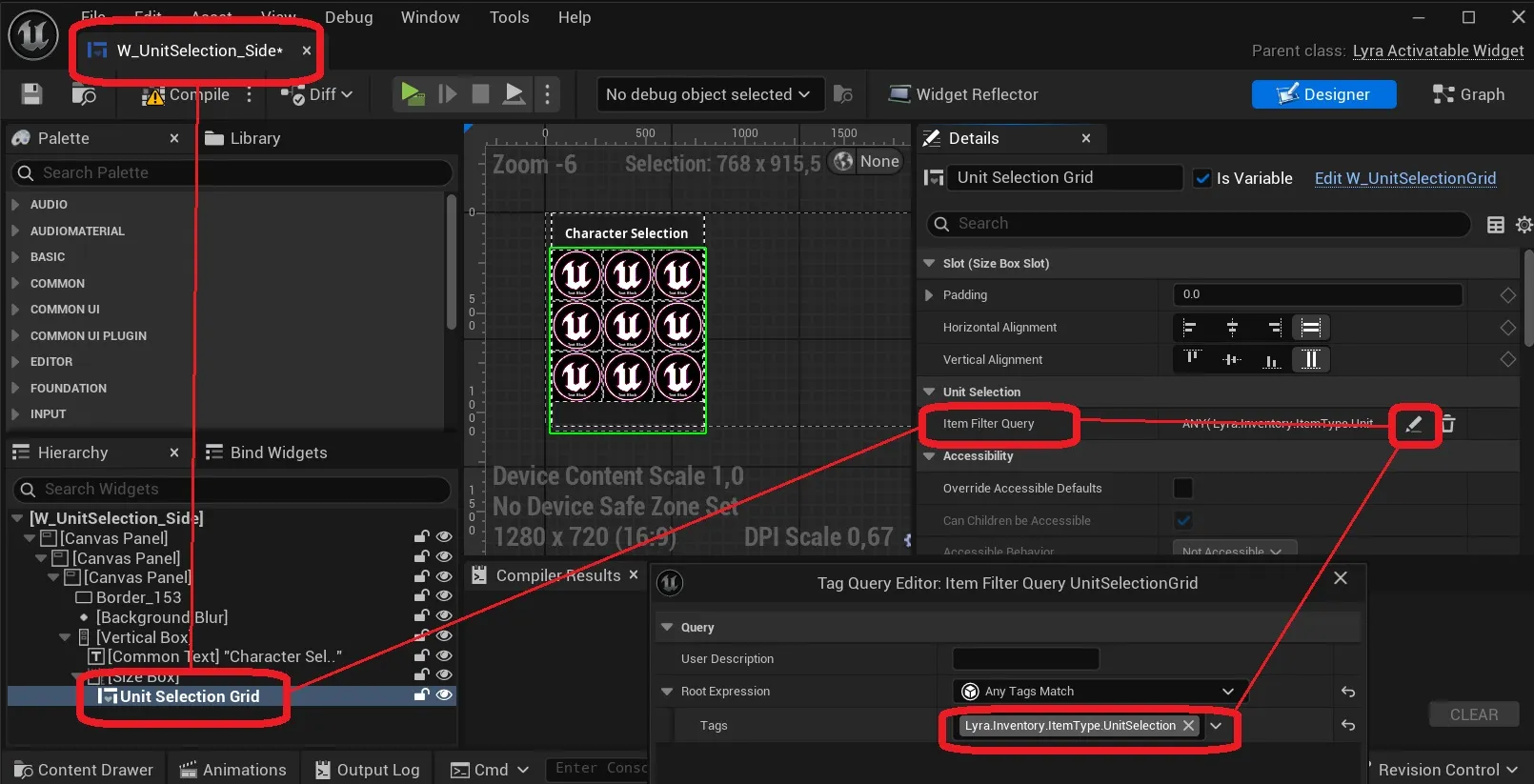Toggle visibility eye for Border_153
Viewport: 1534px width, 784px height.
point(443,595)
